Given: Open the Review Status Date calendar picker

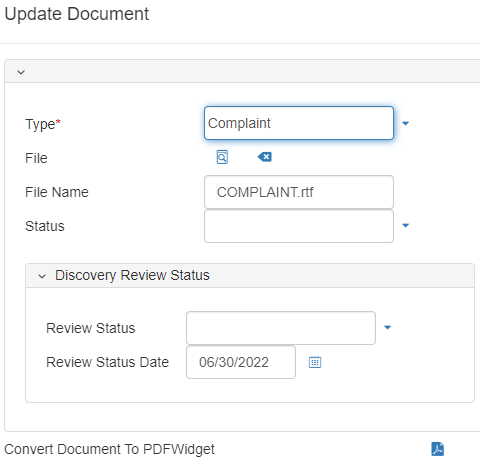Looking at the screenshot, I should tap(315, 362).
